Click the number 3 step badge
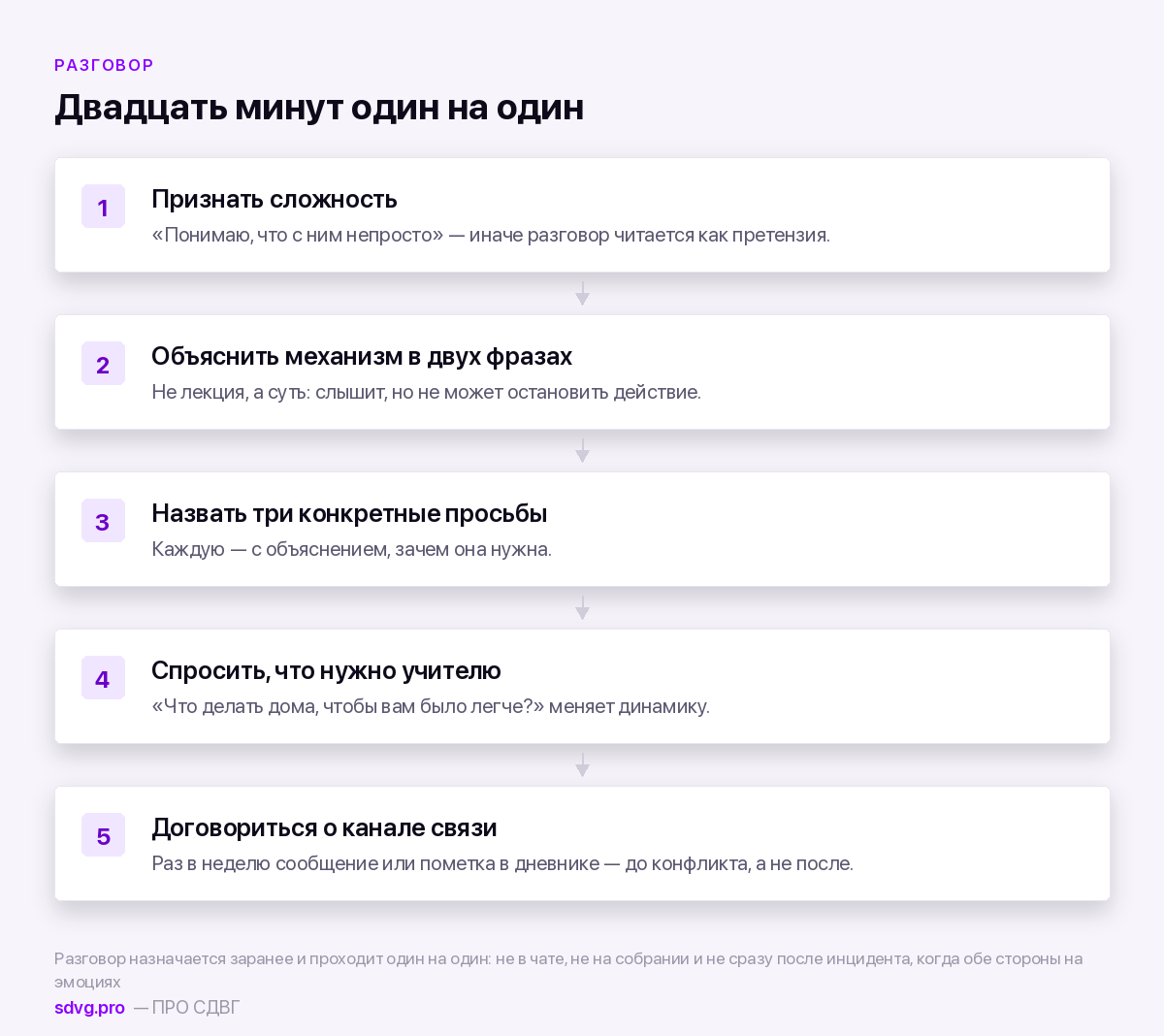This screenshot has width=1164, height=1036. point(103,521)
